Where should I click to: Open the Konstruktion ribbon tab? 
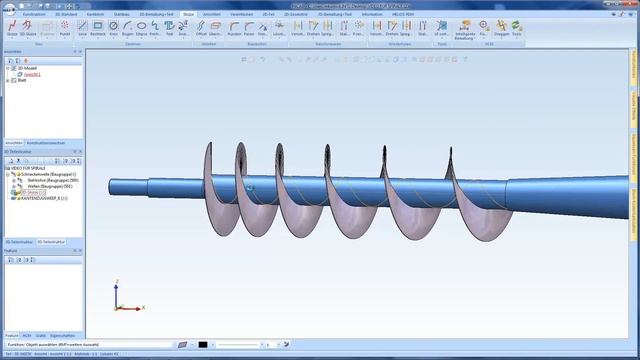click(x=34, y=14)
